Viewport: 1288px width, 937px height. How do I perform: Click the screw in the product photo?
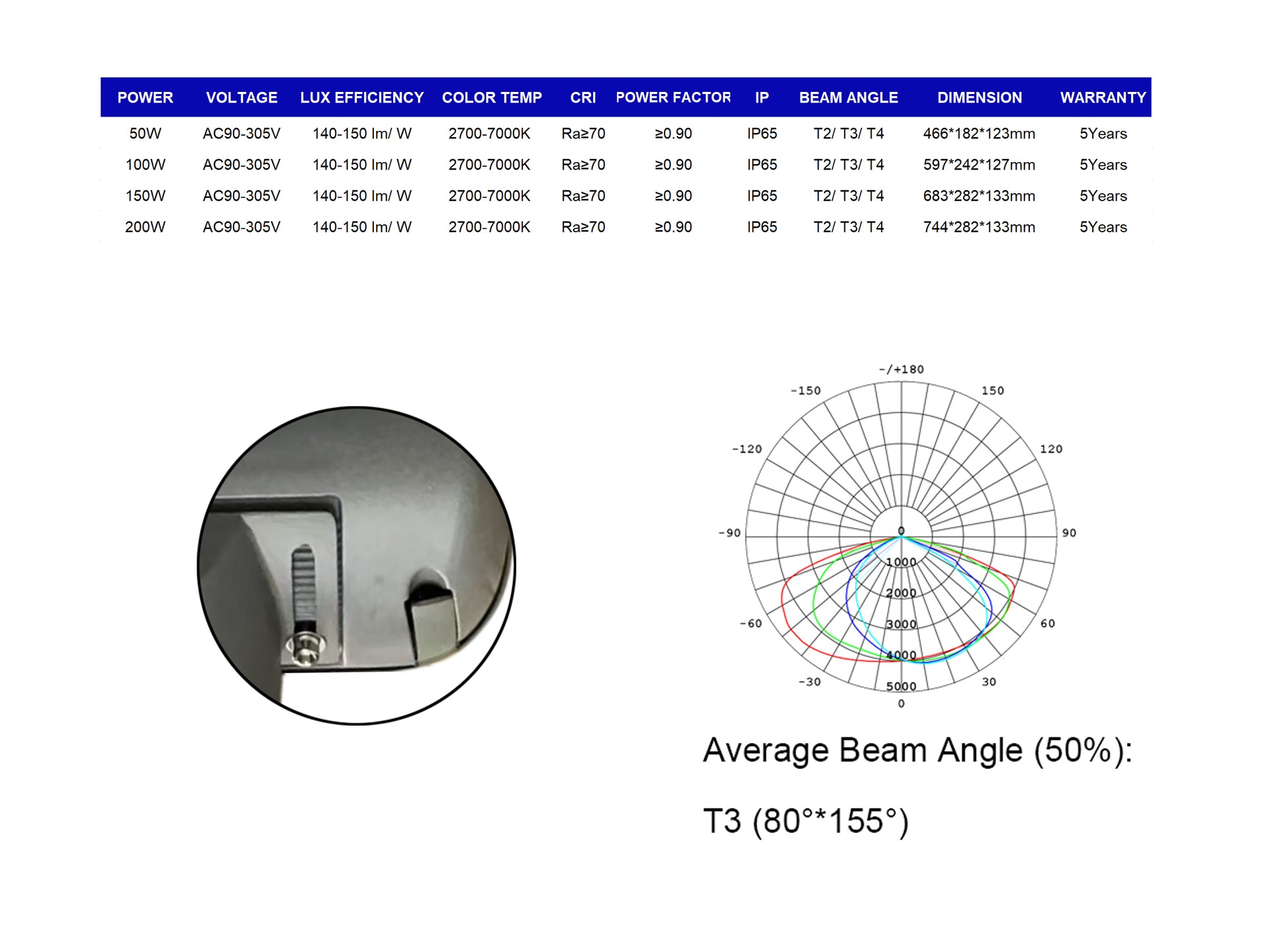click(305, 645)
